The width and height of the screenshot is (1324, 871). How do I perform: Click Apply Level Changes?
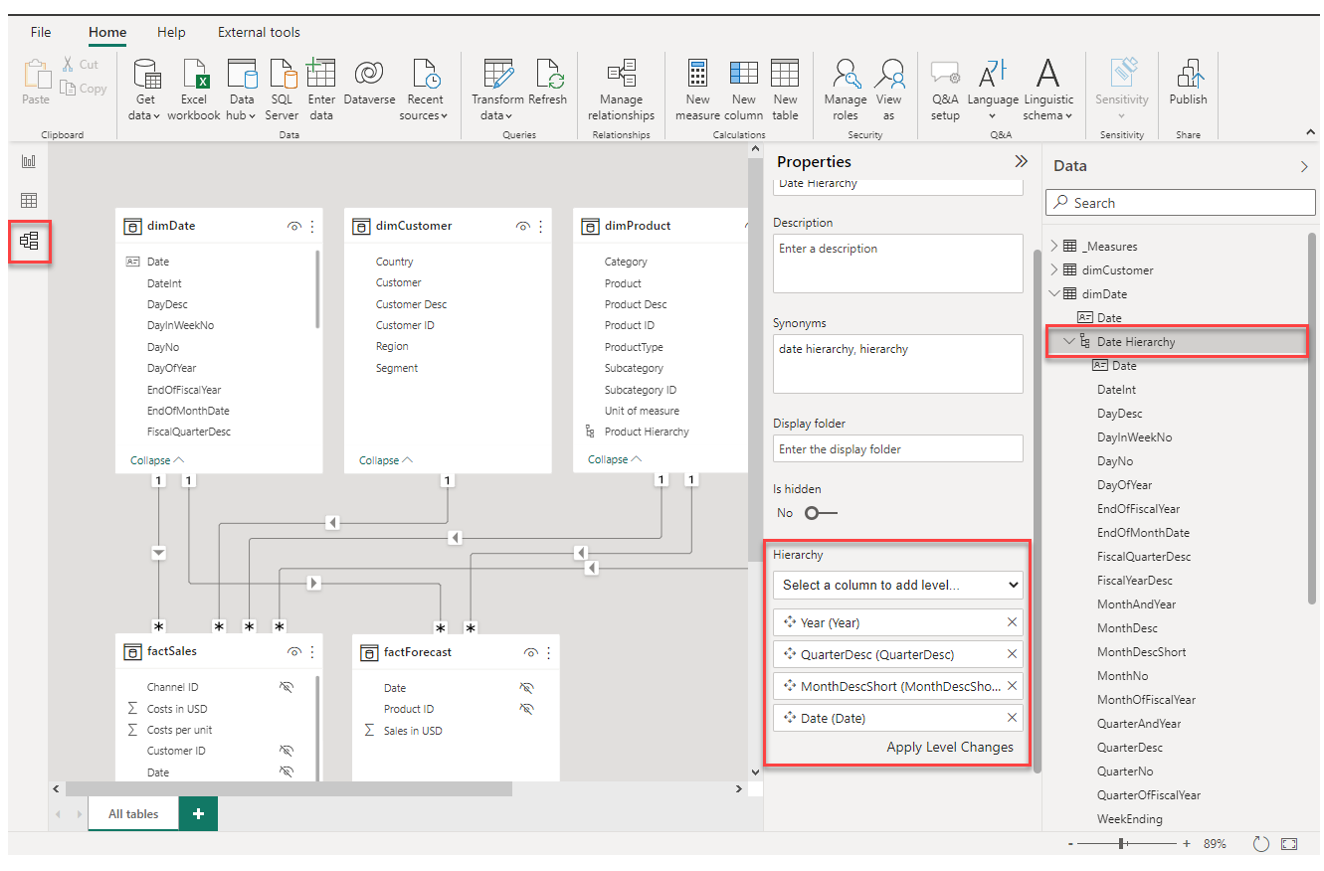(x=949, y=747)
